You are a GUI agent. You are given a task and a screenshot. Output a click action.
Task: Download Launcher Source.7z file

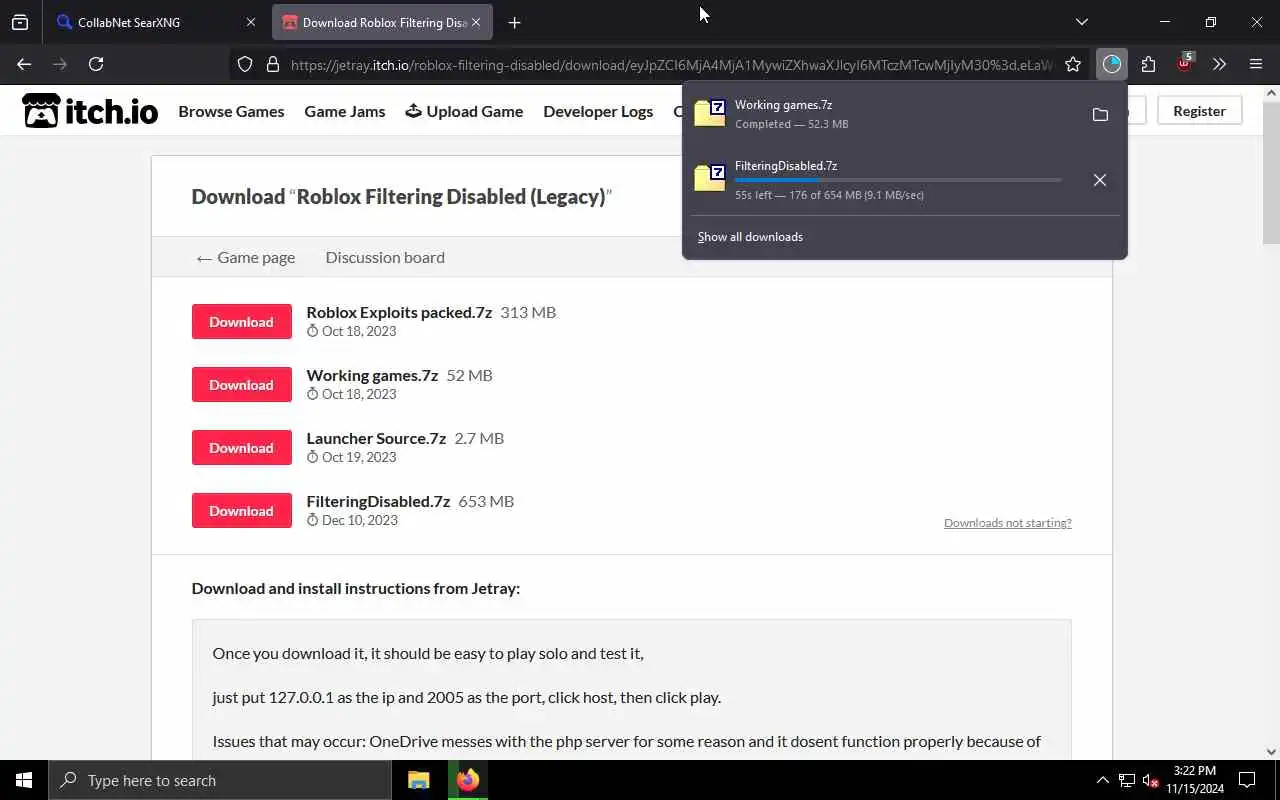(x=242, y=448)
